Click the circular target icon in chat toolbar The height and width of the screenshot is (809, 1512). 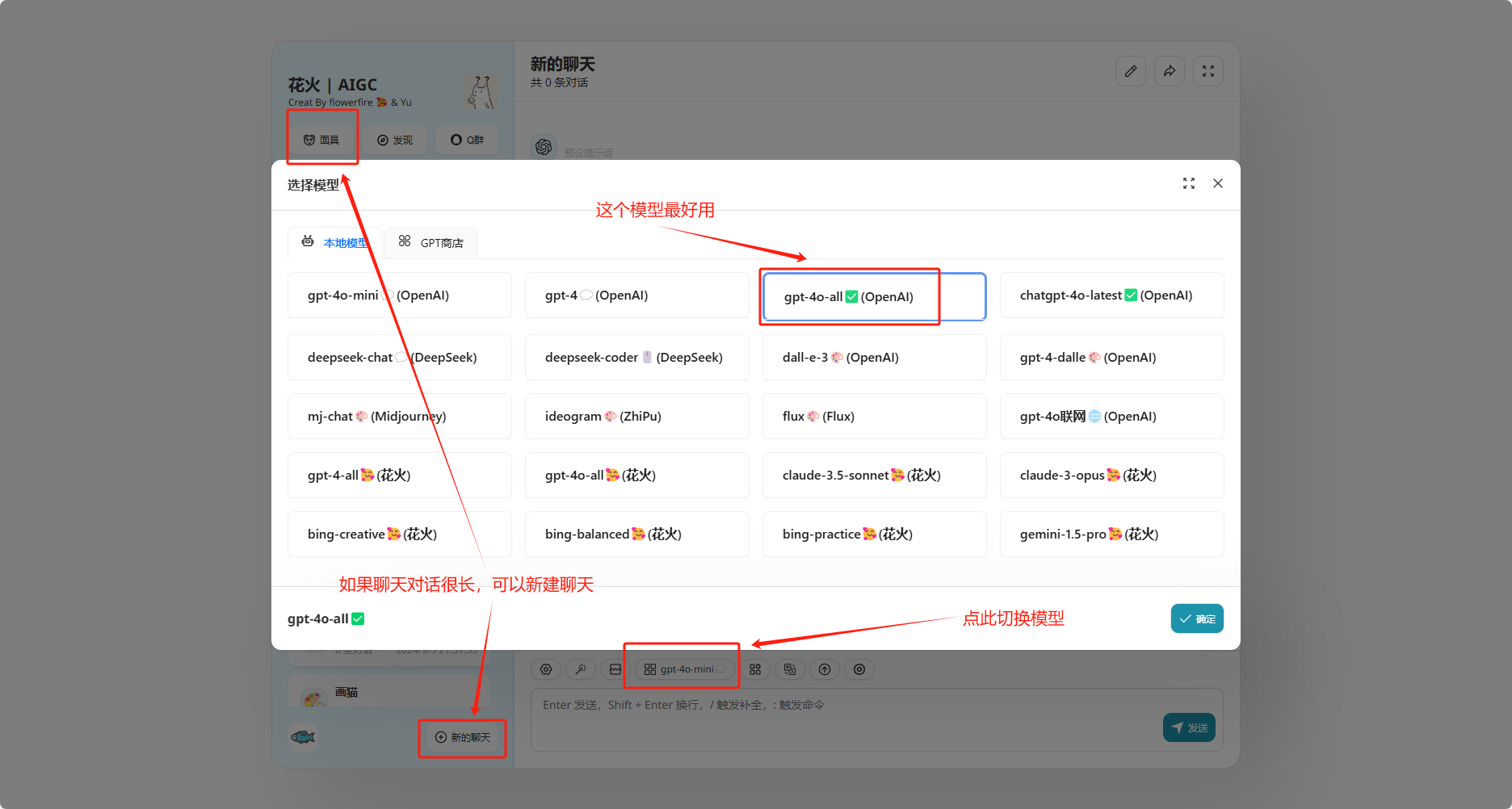pyautogui.click(x=859, y=669)
